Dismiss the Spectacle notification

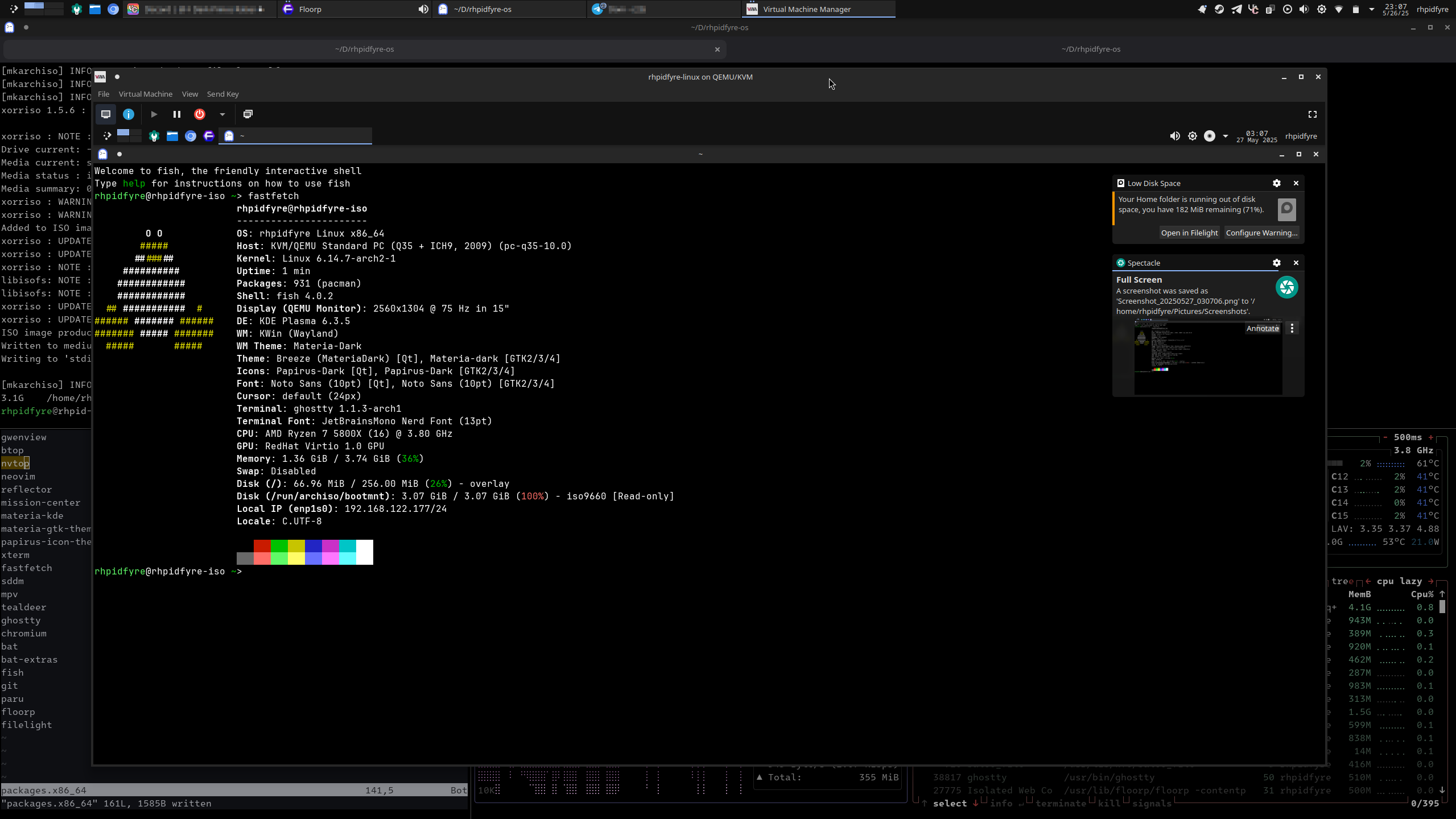tap(1296, 263)
